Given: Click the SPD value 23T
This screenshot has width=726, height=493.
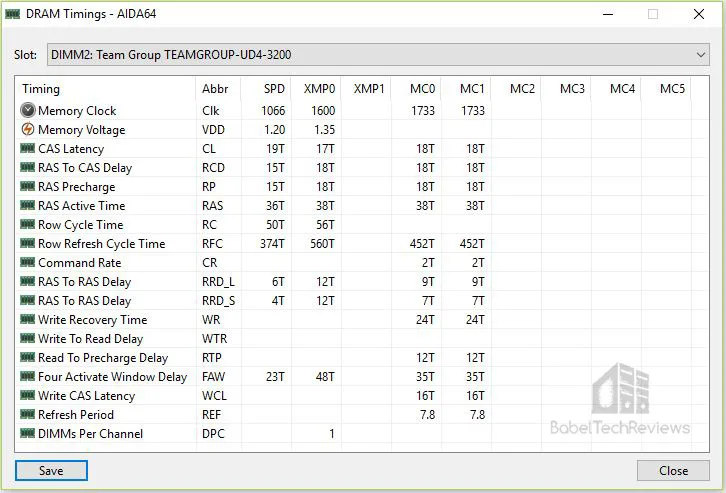Looking at the screenshot, I should (x=275, y=376).
